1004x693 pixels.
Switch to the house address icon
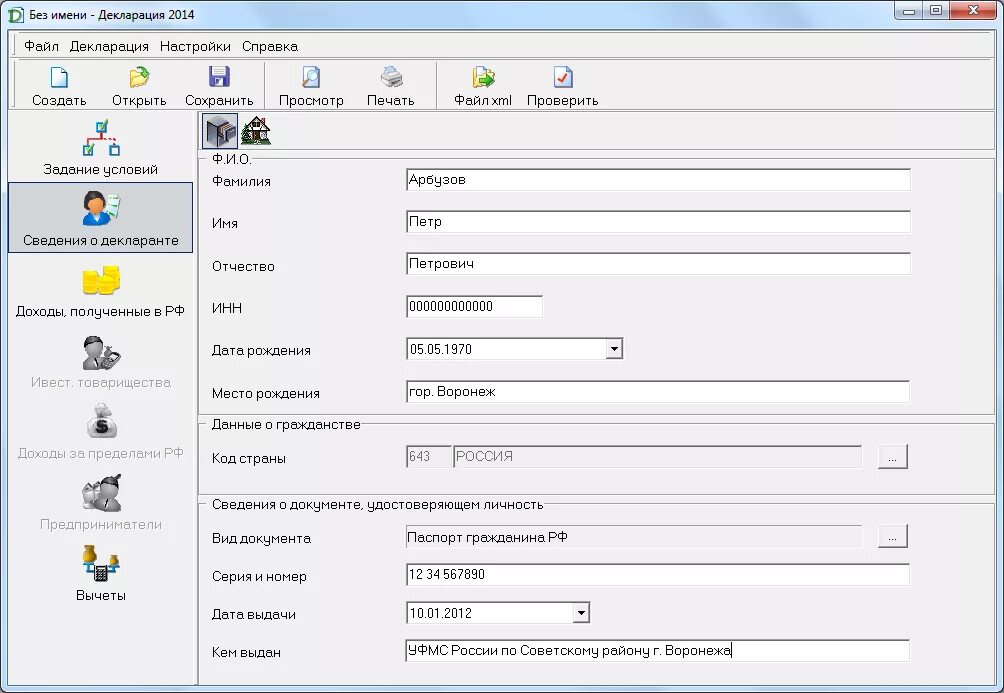point(255,131)
